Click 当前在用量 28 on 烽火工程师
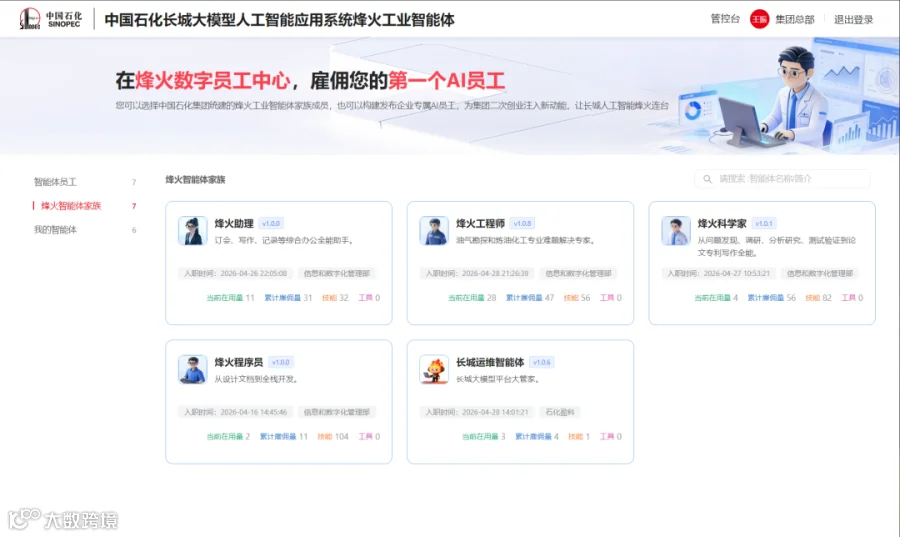 [472, 298]
